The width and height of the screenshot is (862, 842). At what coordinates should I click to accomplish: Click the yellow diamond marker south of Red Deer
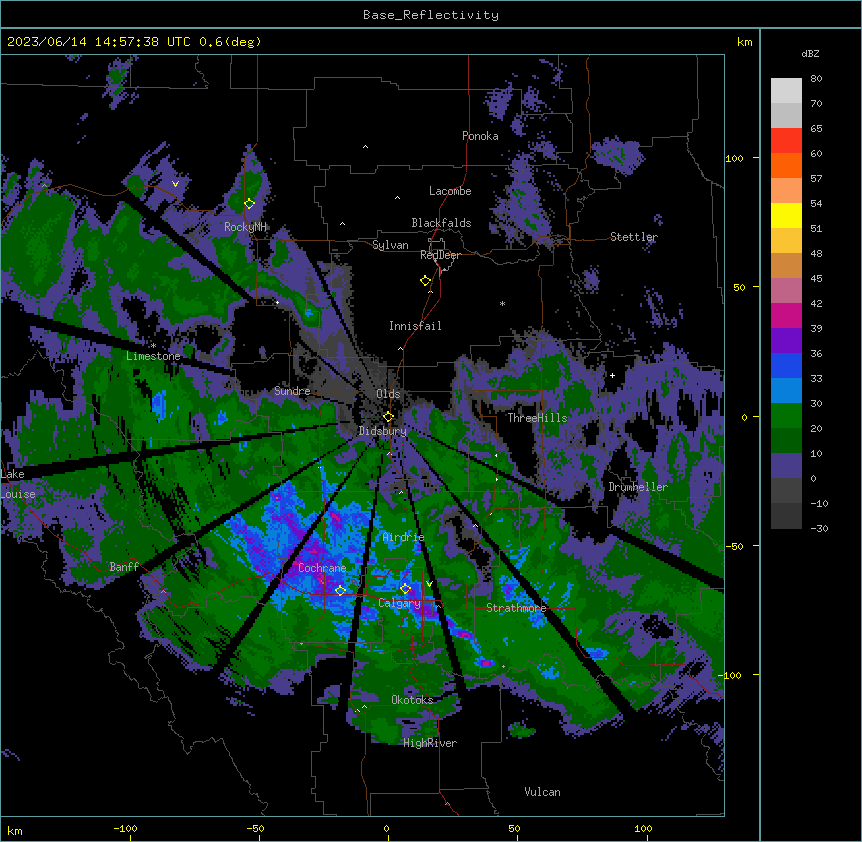coord(425,281)
